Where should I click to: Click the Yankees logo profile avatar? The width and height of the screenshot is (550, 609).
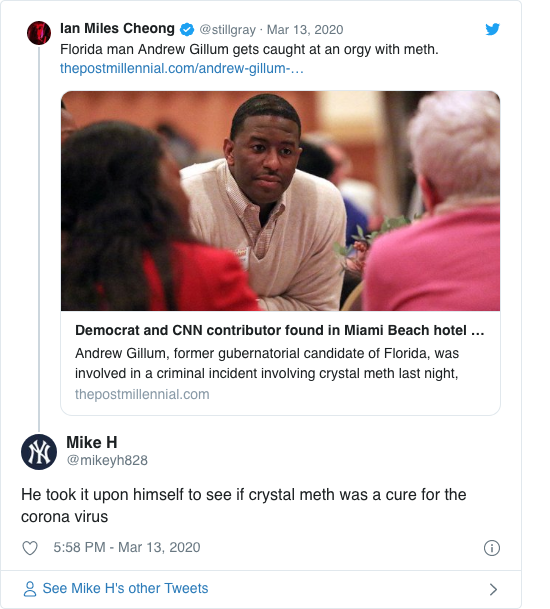pyautogui.click(x=39, y=452)
